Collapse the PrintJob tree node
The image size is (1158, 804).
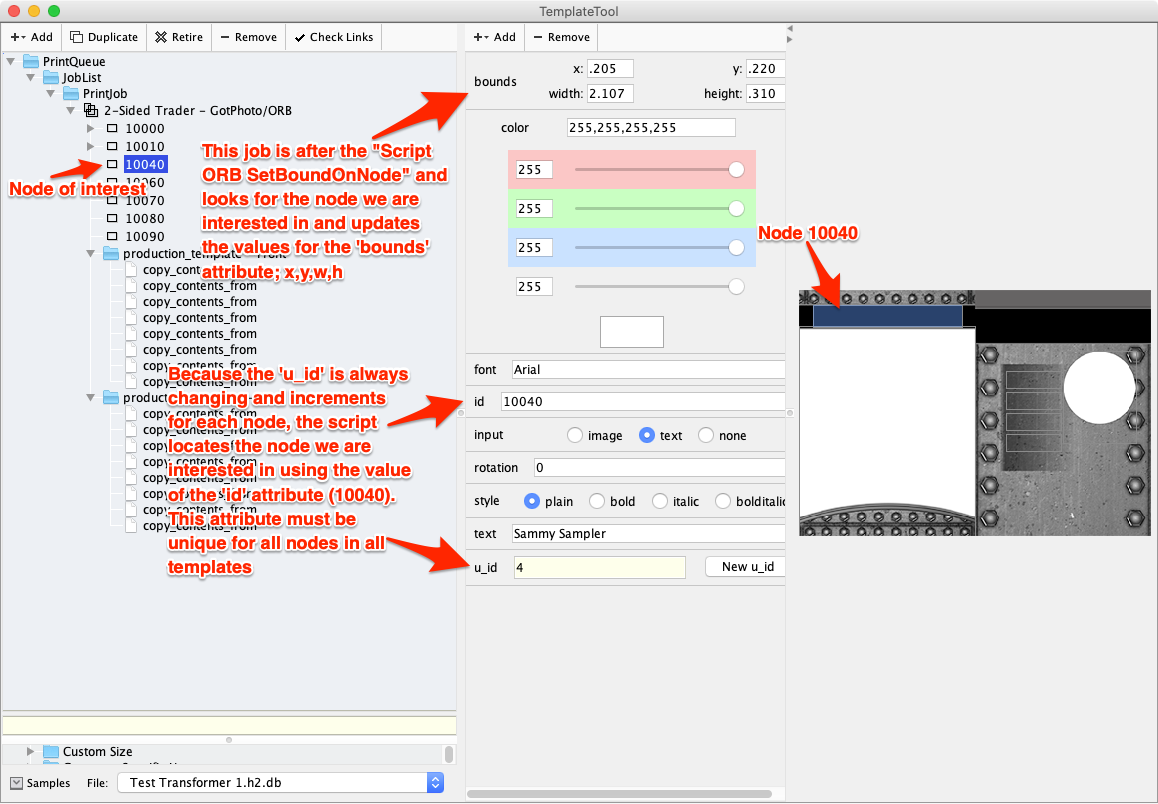[50, 94]
